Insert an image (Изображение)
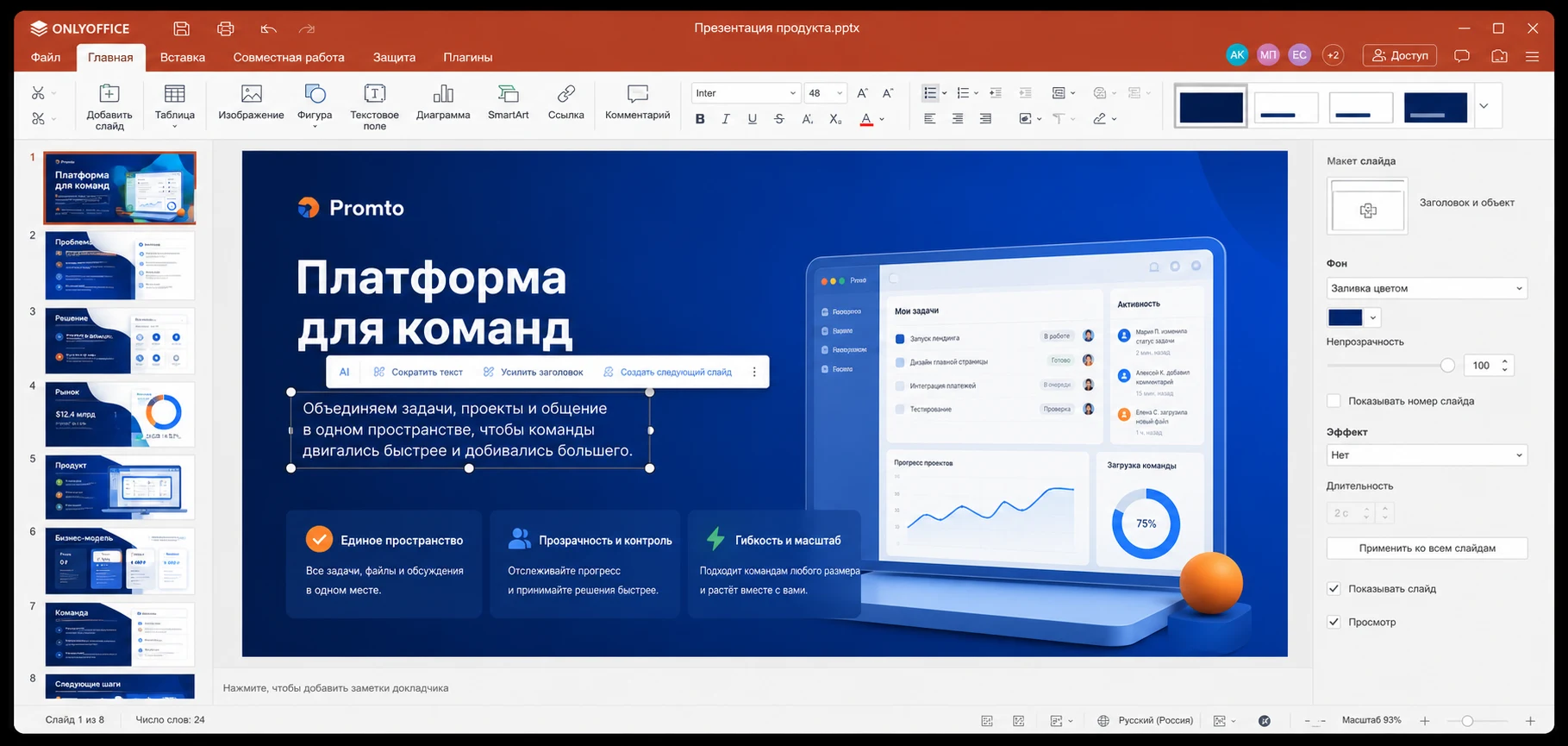Image resolution: width=1568 pixels, height=746 pixels. 251,102
